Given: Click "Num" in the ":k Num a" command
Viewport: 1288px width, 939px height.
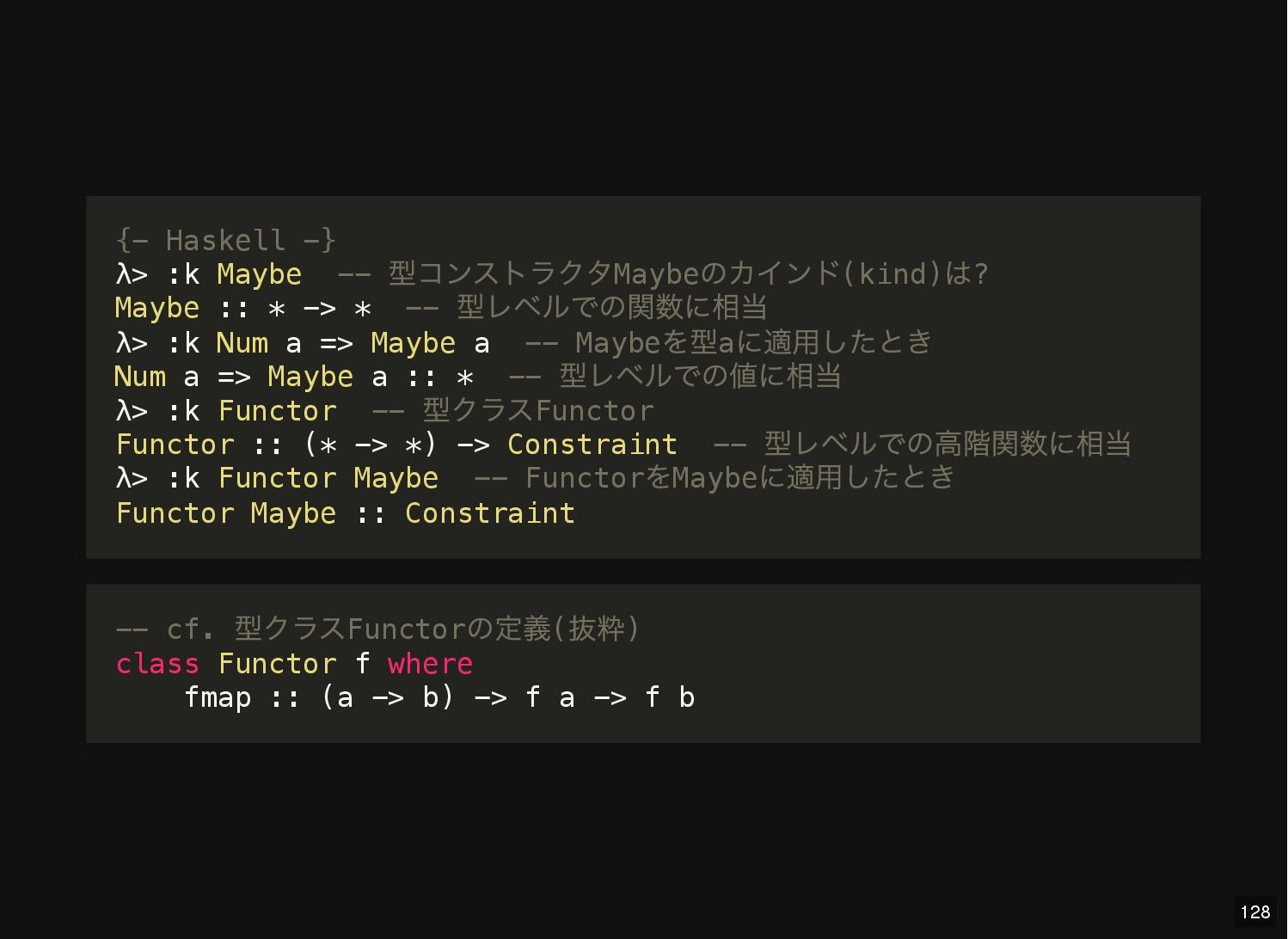Looking at the screenshot, I should [242, 342].
